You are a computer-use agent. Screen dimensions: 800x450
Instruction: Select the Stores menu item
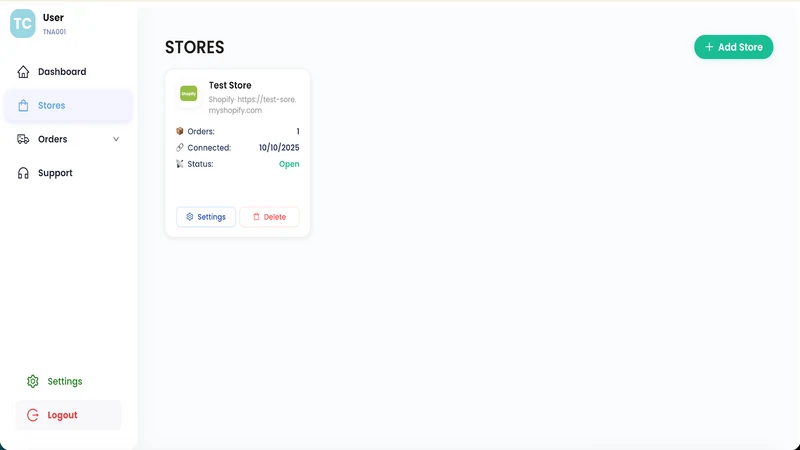(68, 106)
